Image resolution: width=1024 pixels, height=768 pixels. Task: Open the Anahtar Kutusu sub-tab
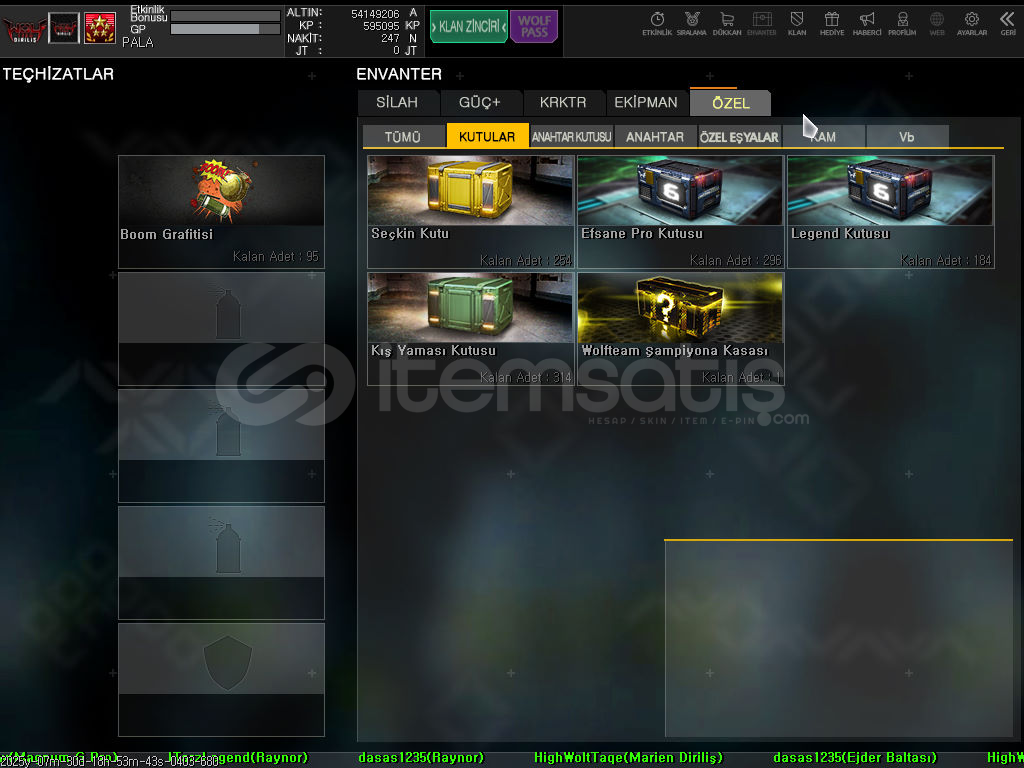(x=571, y=136)
